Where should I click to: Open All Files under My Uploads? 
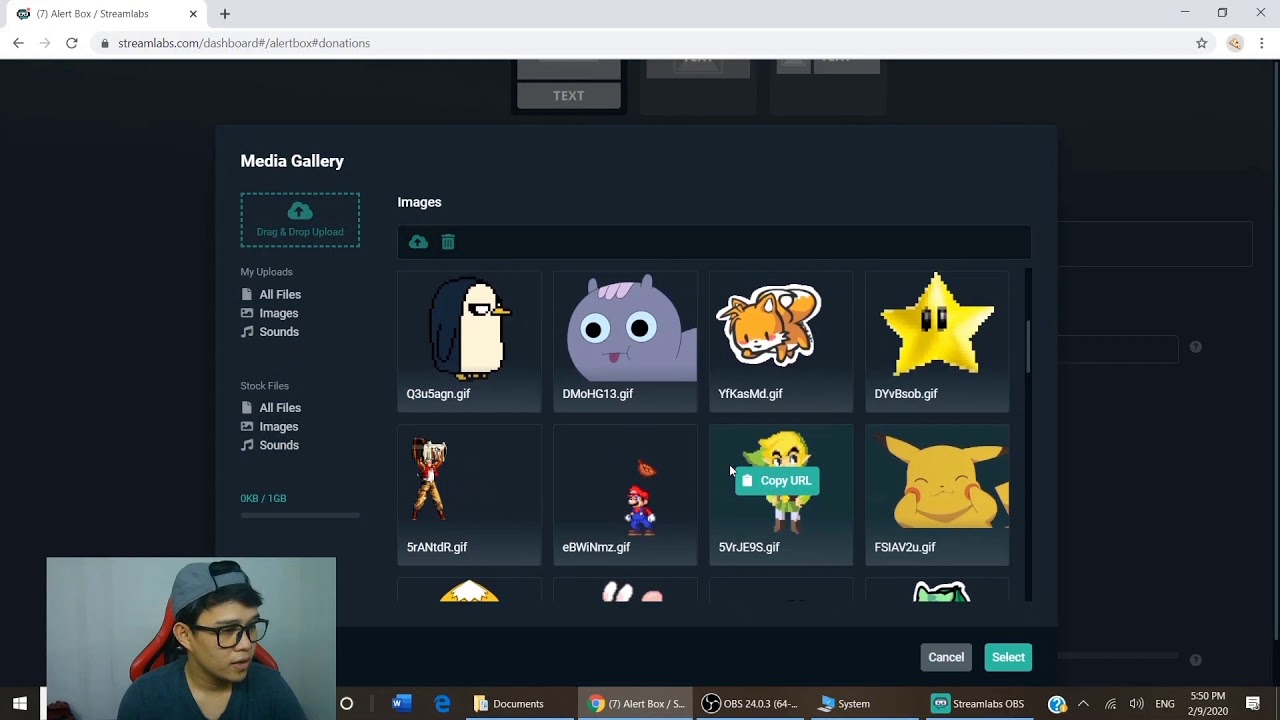coord(270,295)
